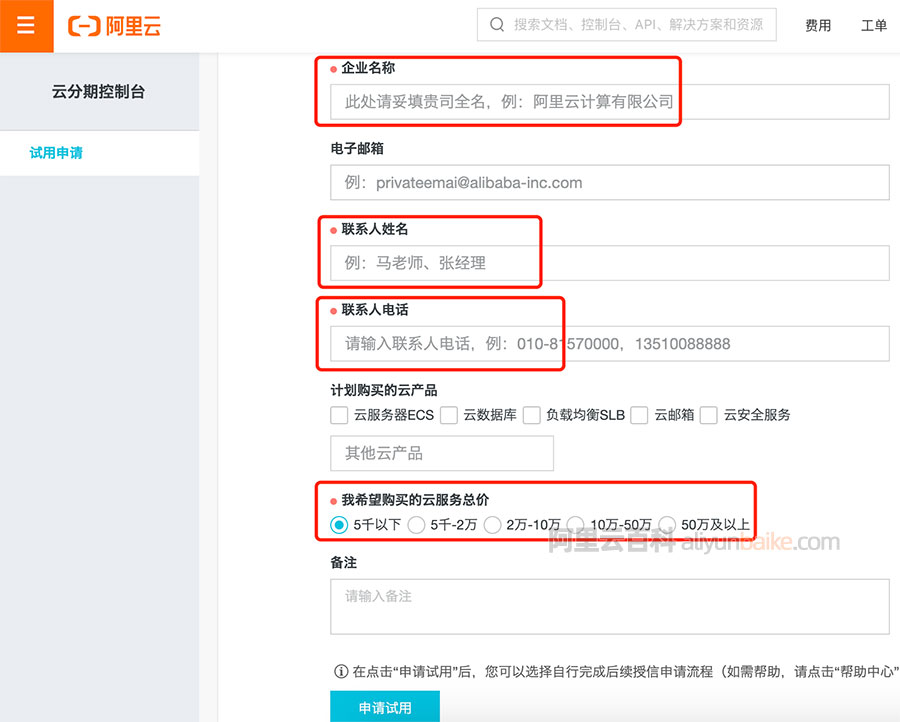
Task: Check the 云服务器ECS checkbox
Action: click(339, 415)
